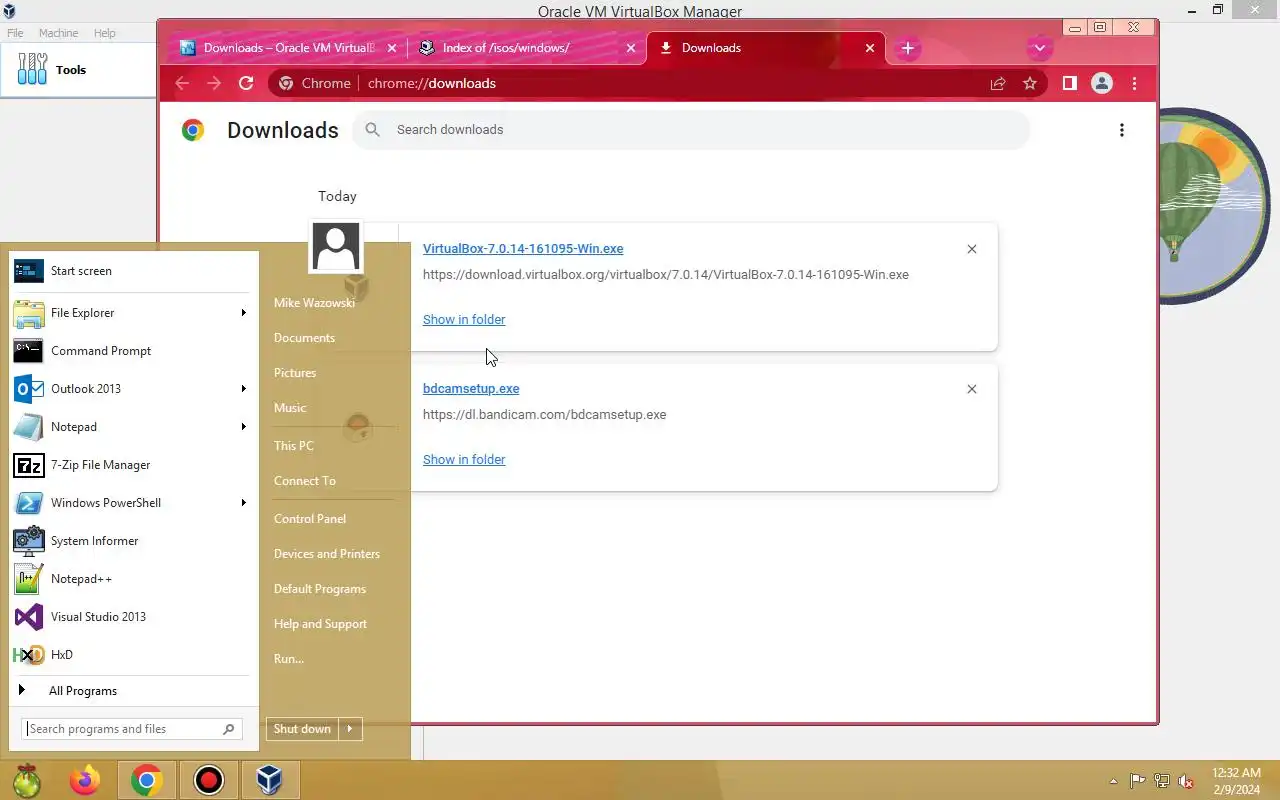Click the Shut down button
The height and width of the screenshot is (800, 1280).
pyautogui.click(x=302, y=729)
